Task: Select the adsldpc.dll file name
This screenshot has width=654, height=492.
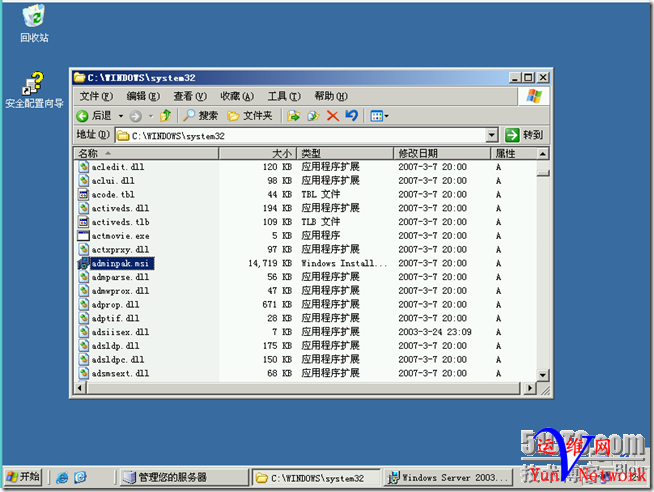Action: [x=118, y=359]
